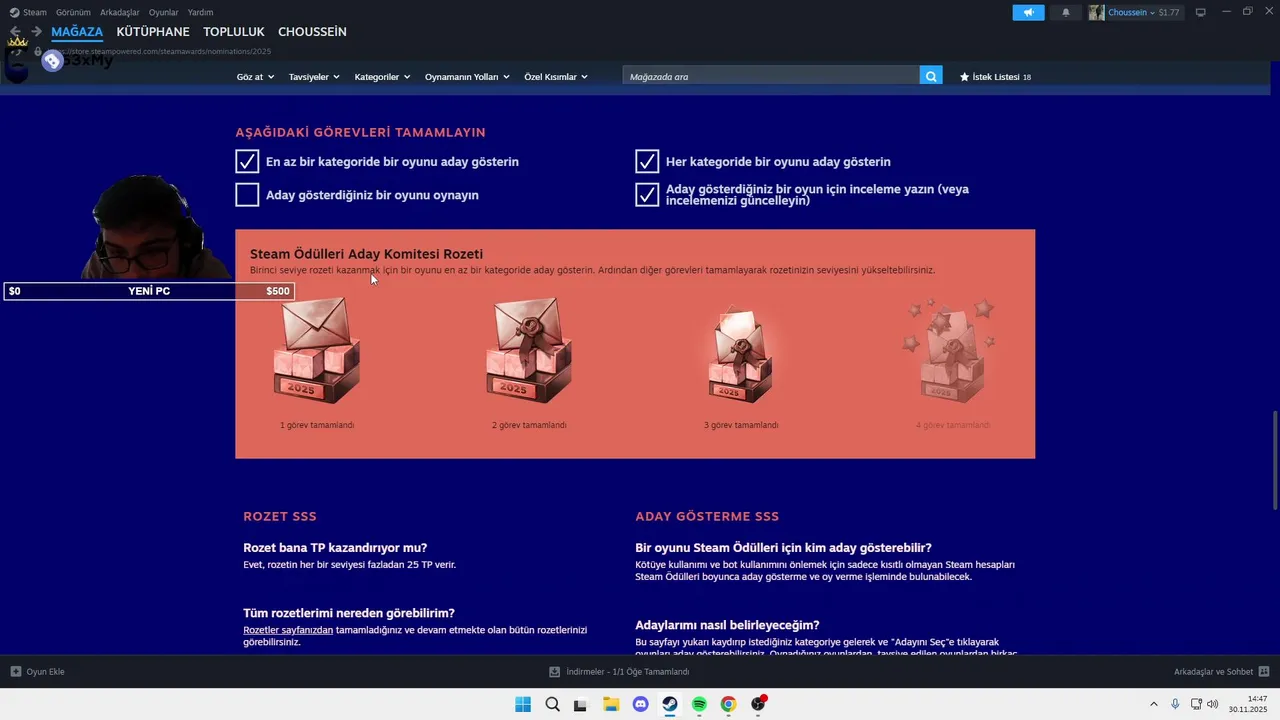Viewport: 1280px width, 720px height.
Task: Open Windows taskbar search
Action: pyautogui.click(x=552, y=704)
